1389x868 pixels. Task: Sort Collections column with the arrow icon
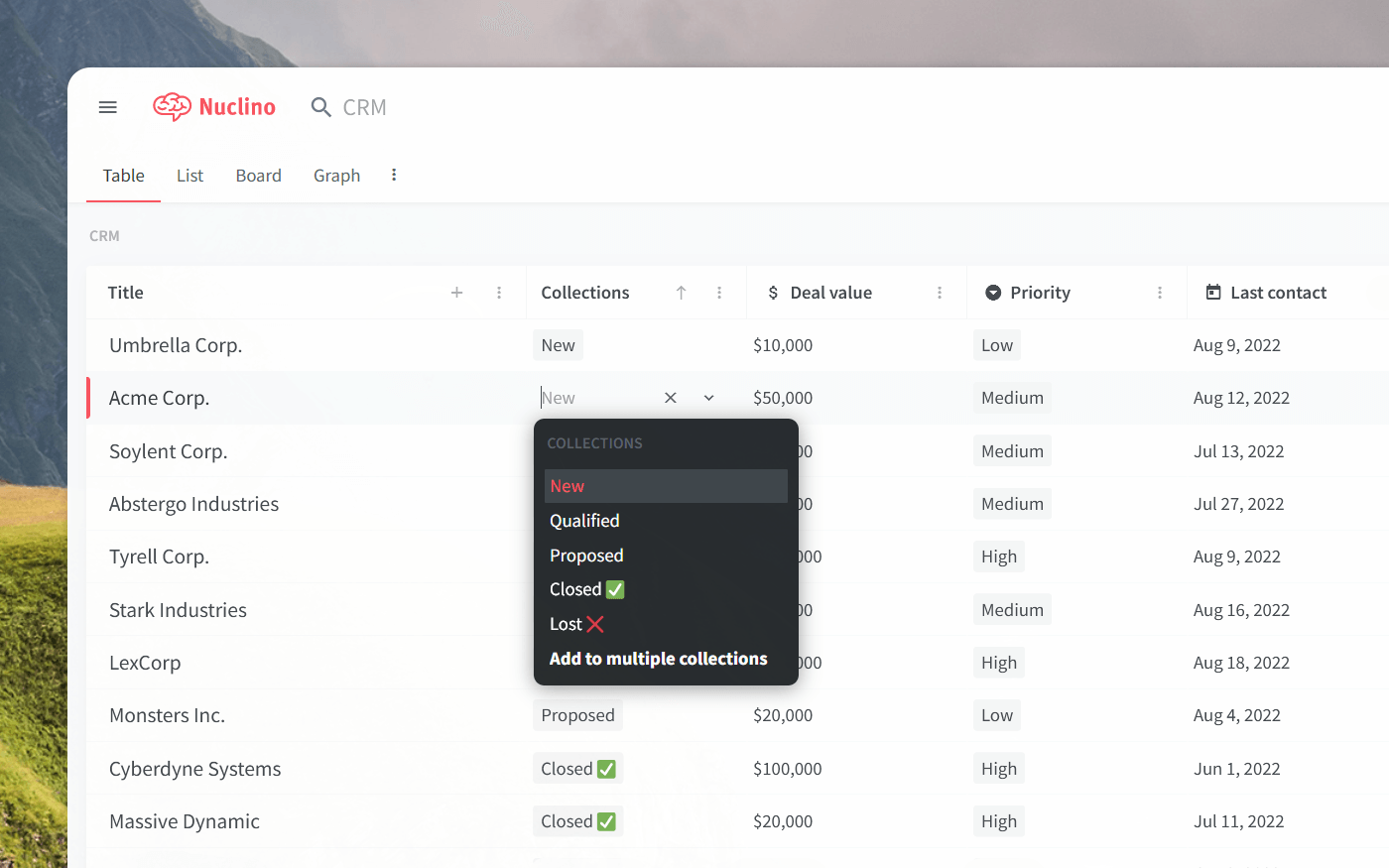point(682,293)
